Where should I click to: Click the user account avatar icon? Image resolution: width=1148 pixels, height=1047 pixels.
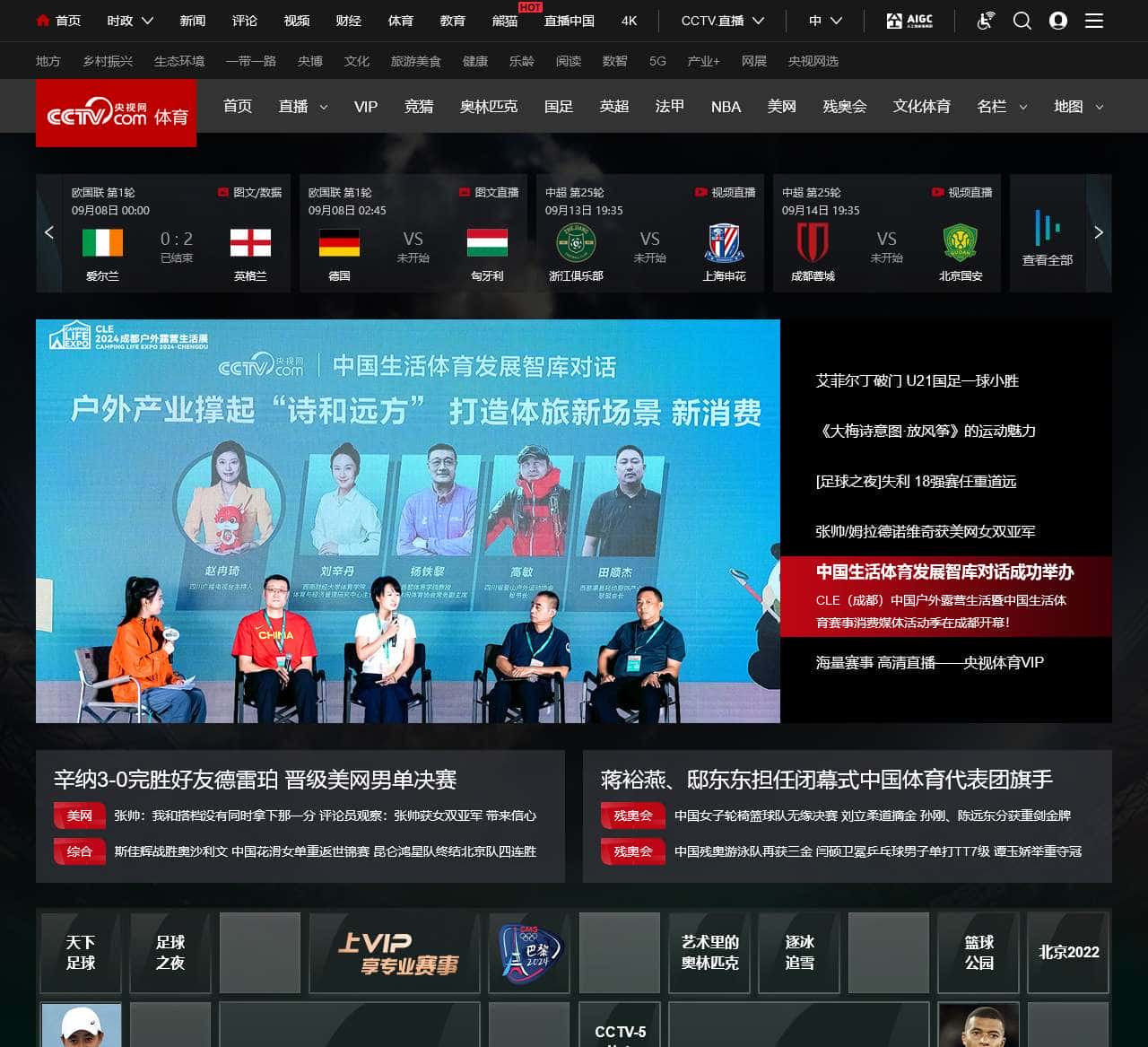(x=1058, y=20)
